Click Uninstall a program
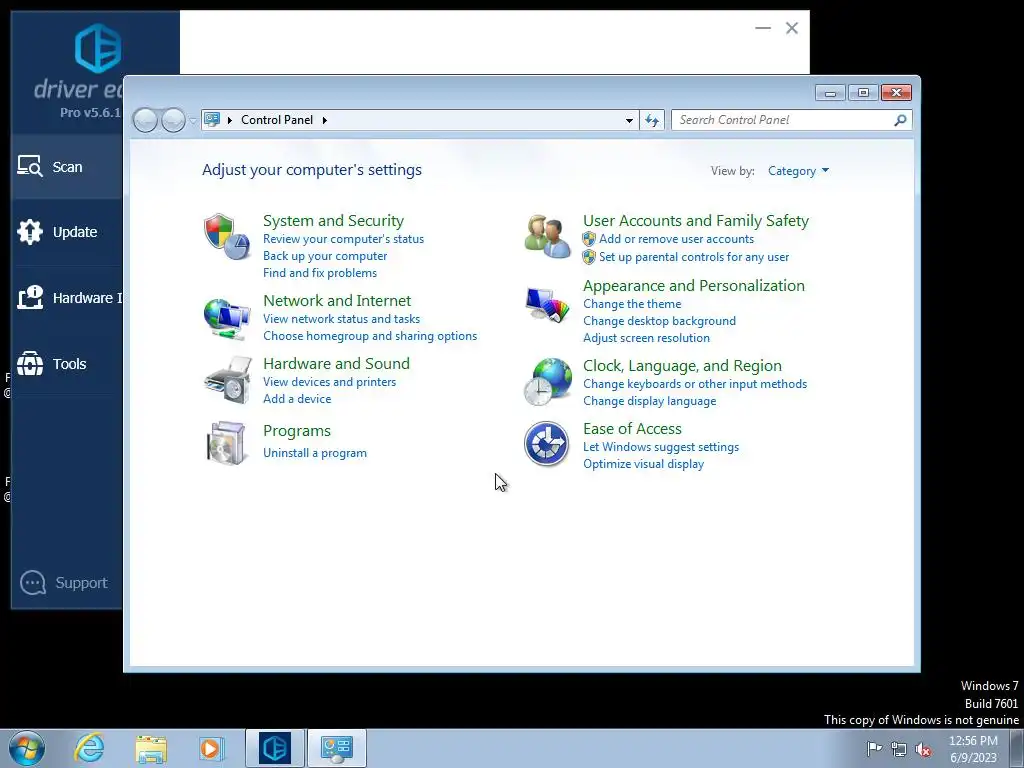 coord(315,453)
